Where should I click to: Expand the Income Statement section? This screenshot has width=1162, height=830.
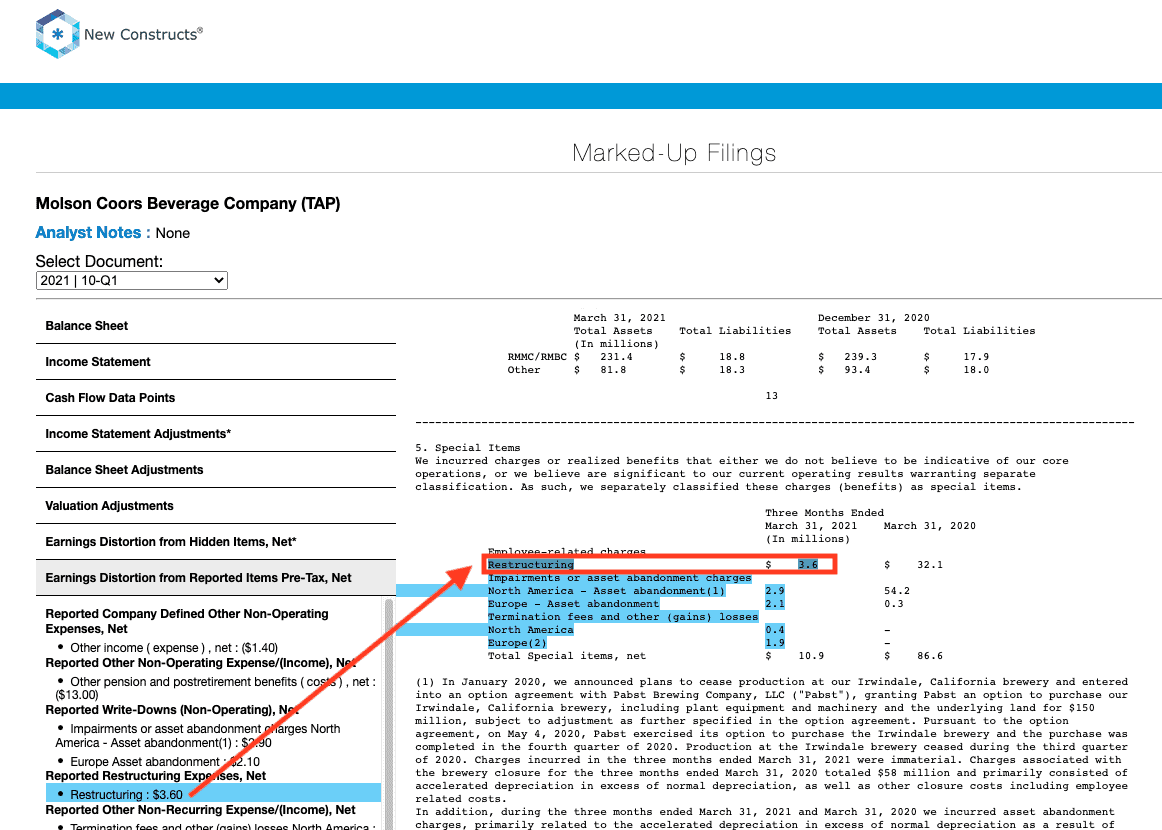[x=216, y=362]
